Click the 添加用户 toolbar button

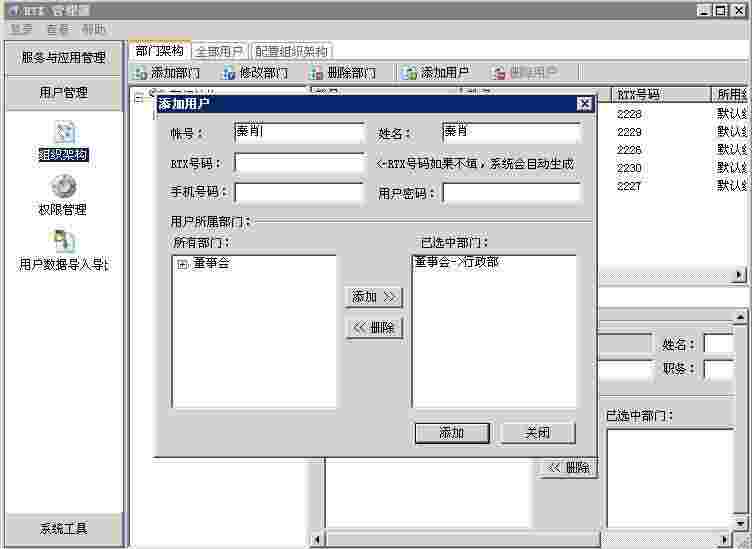point(435,73)
